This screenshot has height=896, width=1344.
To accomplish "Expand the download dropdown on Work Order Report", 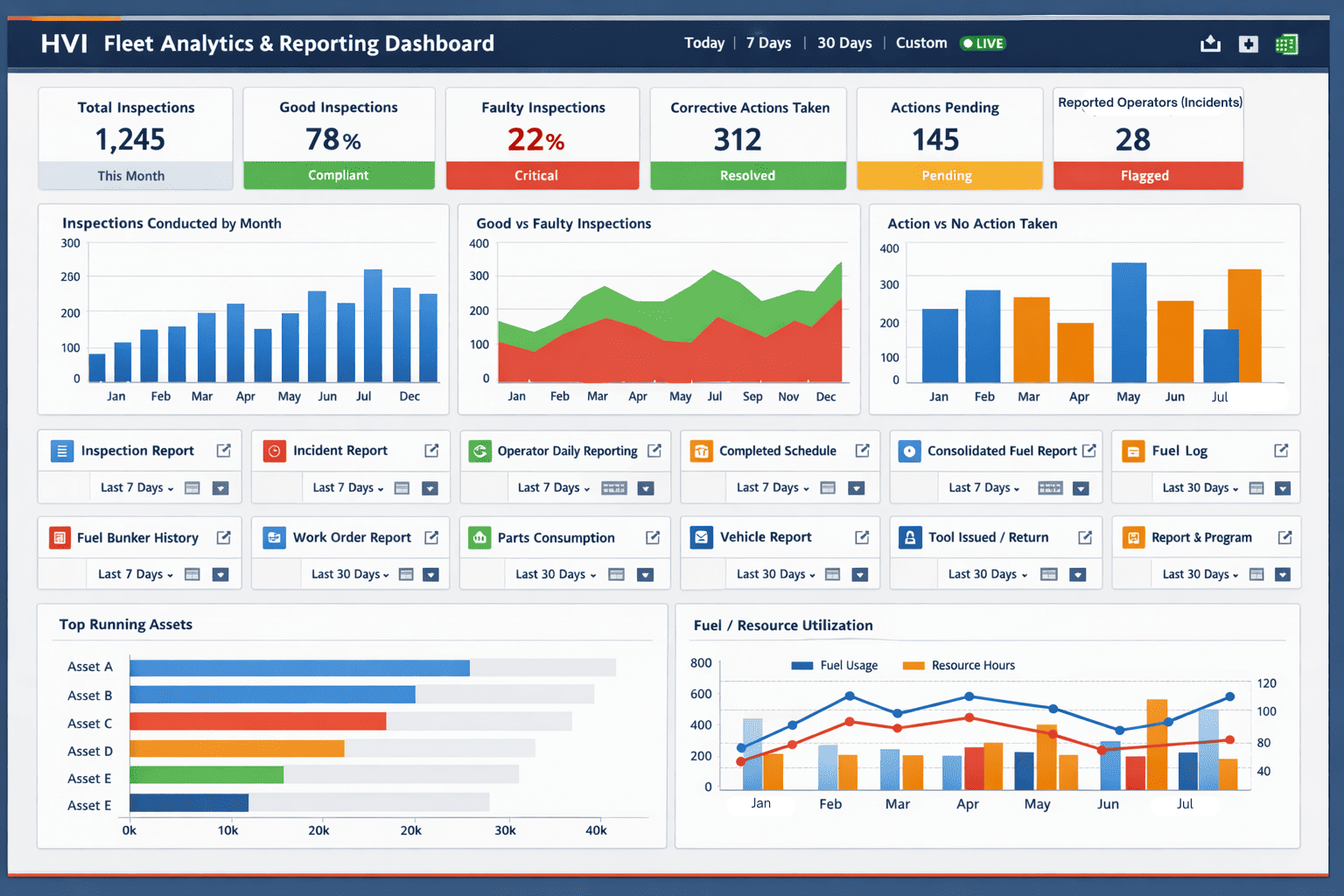I will click(x=430, y=575).
